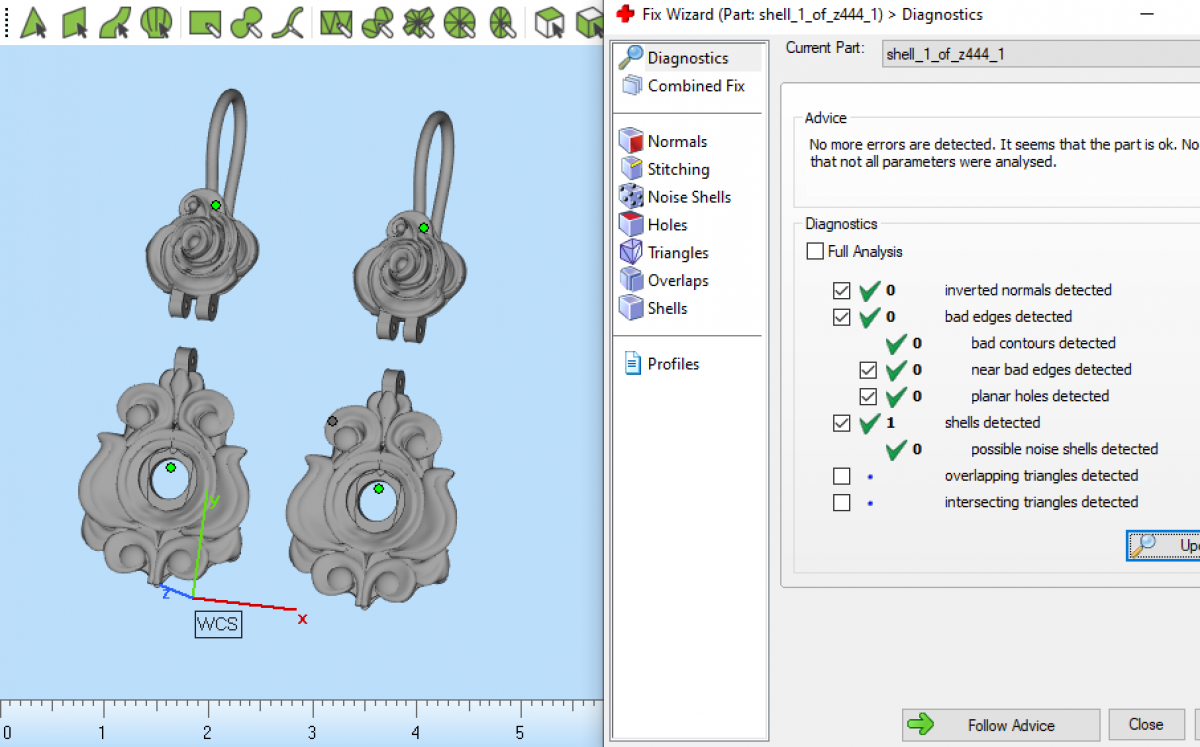The height and width of the screenshot is (747, 1200).
Task: Open the Profiles page
Action: [x=672, y=364]
